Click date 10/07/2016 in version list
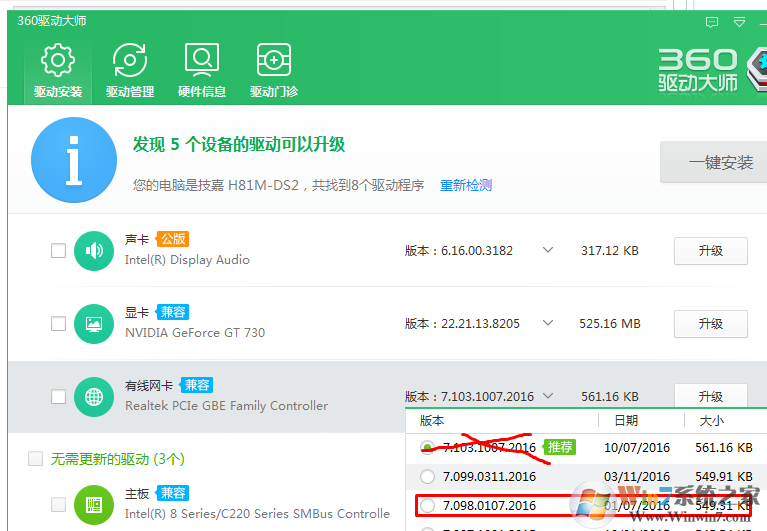Viewport: 767px width, 531px height. click(x=637, y=447)
